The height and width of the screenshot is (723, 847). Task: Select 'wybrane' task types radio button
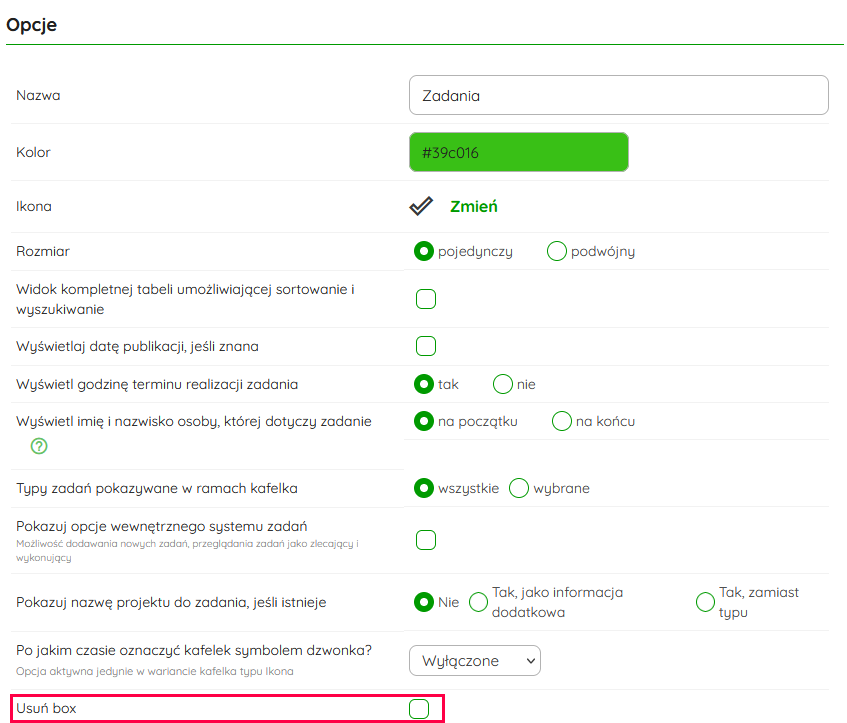click(x=519, y=488)
